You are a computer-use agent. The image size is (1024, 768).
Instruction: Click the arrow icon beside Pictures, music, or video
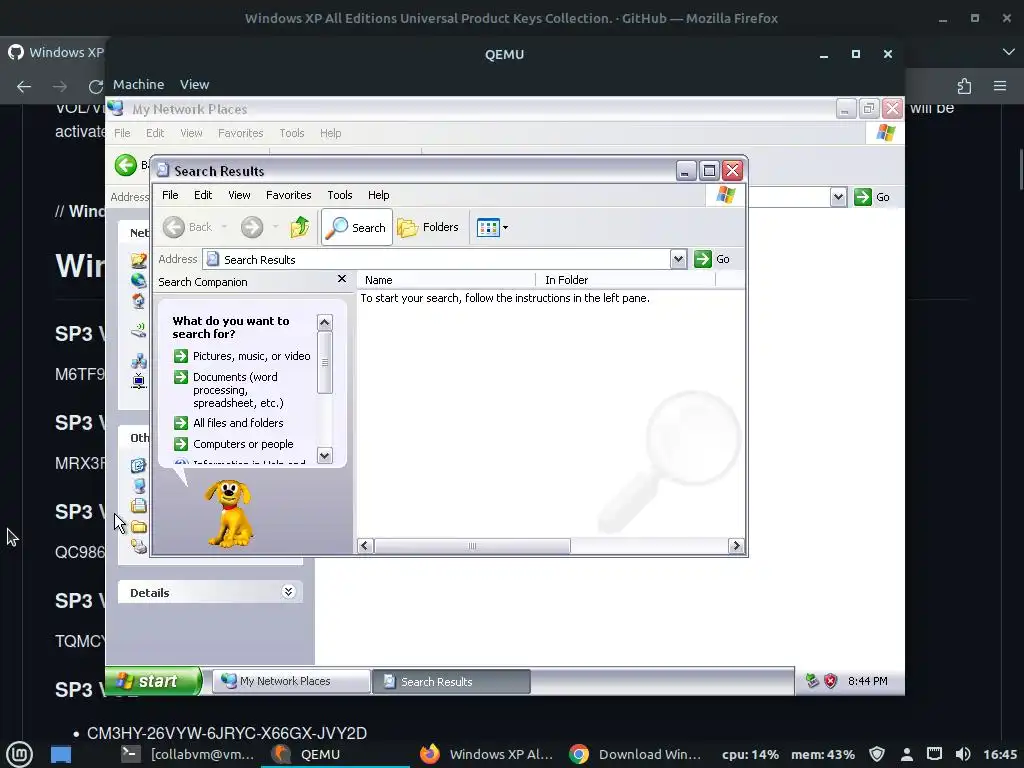pos(181,356)
